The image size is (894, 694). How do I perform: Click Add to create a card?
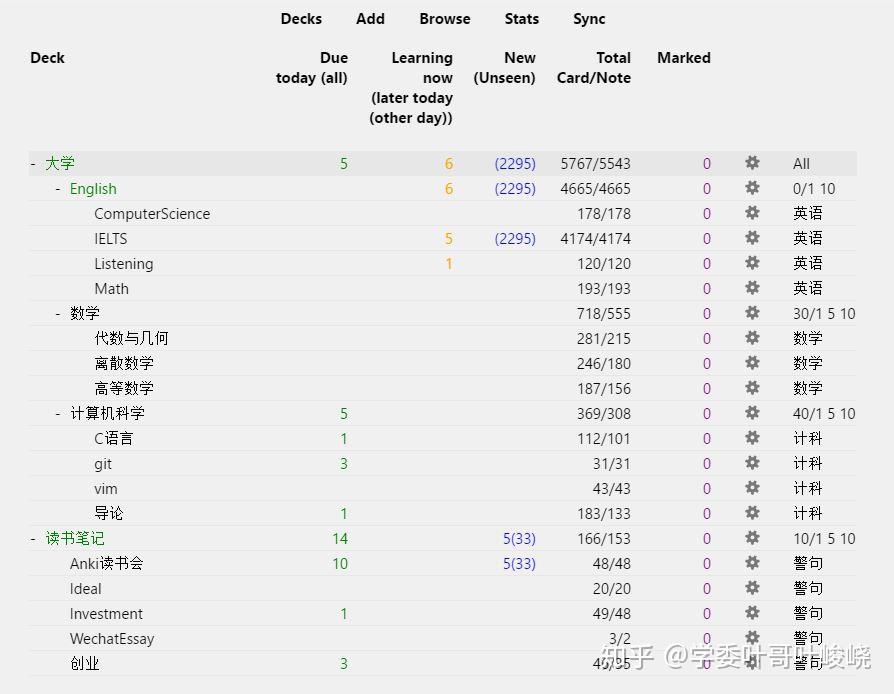point(370,19)
